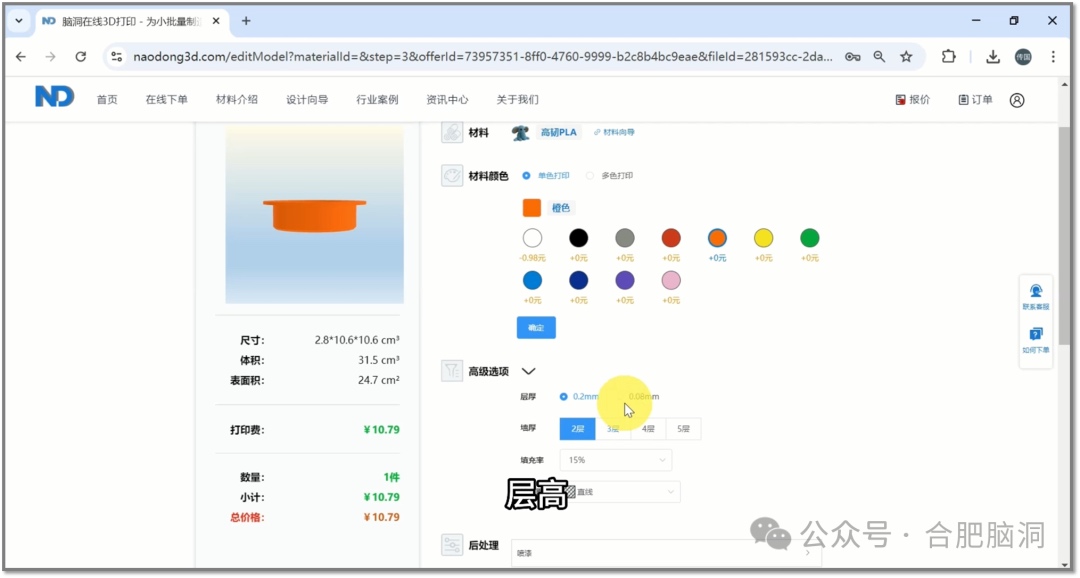Pick the green color swatch
Image resolution: width=1080 pixels, height=578 pixels.
click(x=809, y=238)
